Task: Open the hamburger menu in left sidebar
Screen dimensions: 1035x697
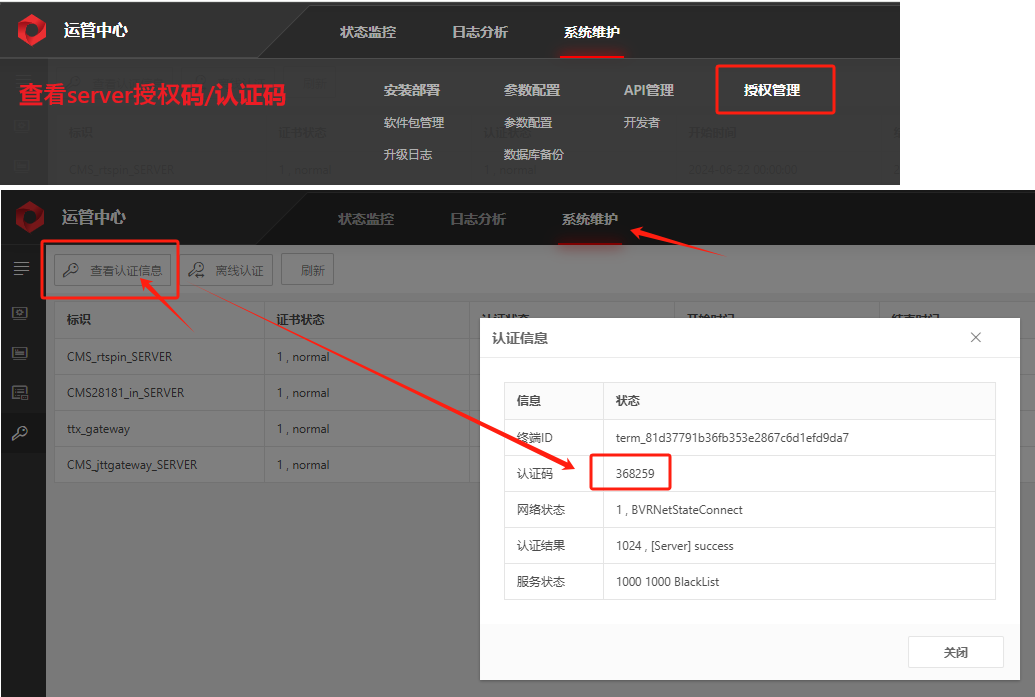Action: [21, 269]
